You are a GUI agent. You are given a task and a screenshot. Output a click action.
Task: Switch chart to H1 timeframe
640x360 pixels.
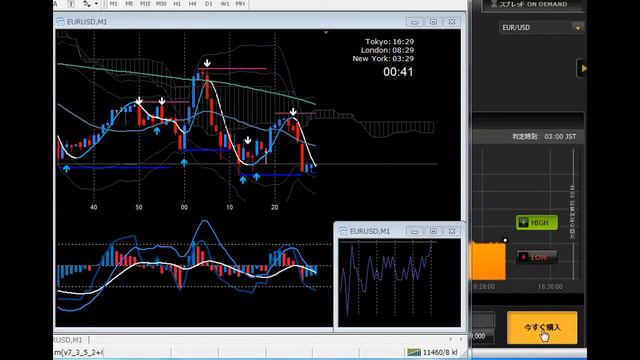point(177,4)
